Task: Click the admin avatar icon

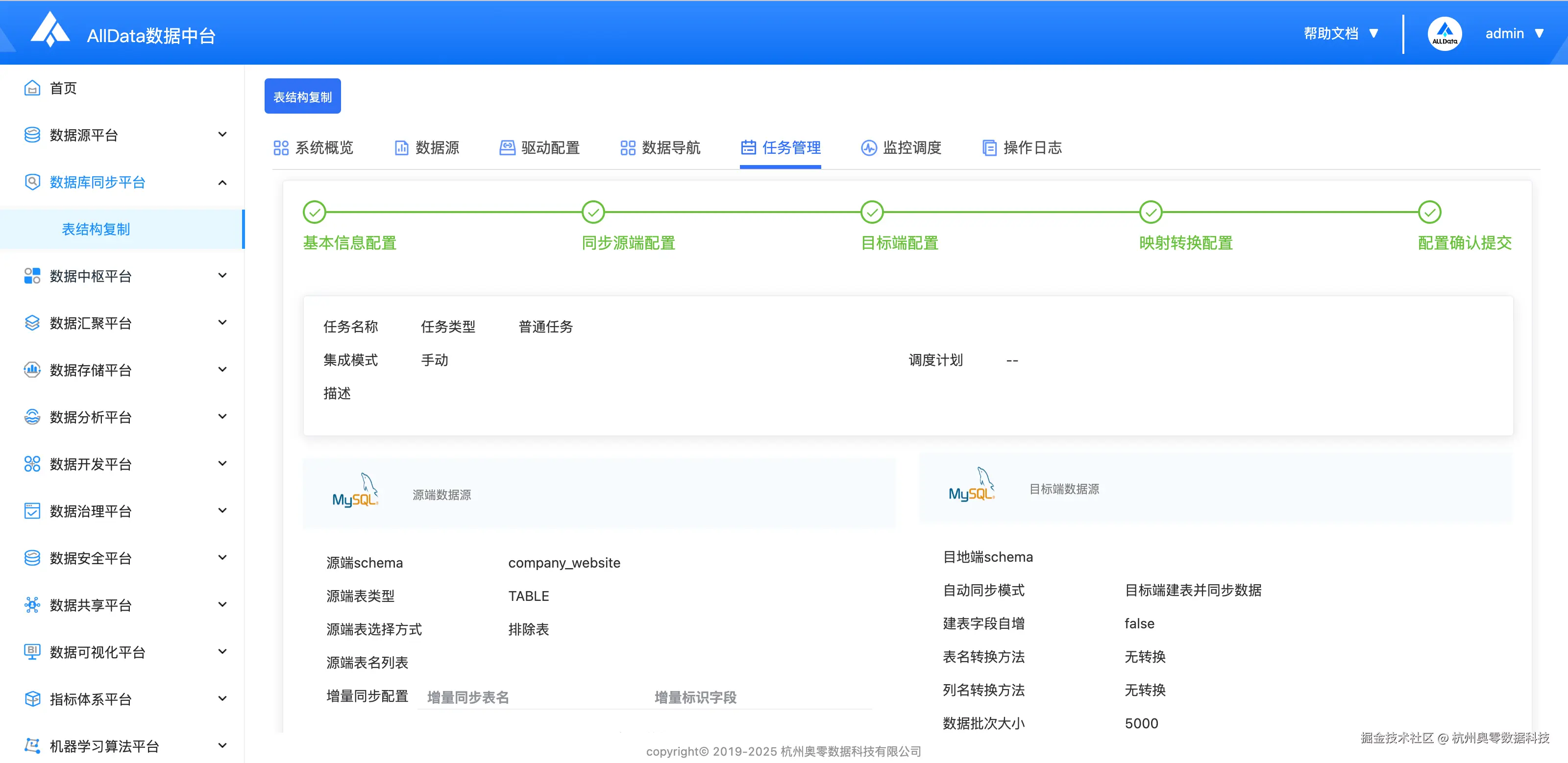Action: [x=1444, y=34]
